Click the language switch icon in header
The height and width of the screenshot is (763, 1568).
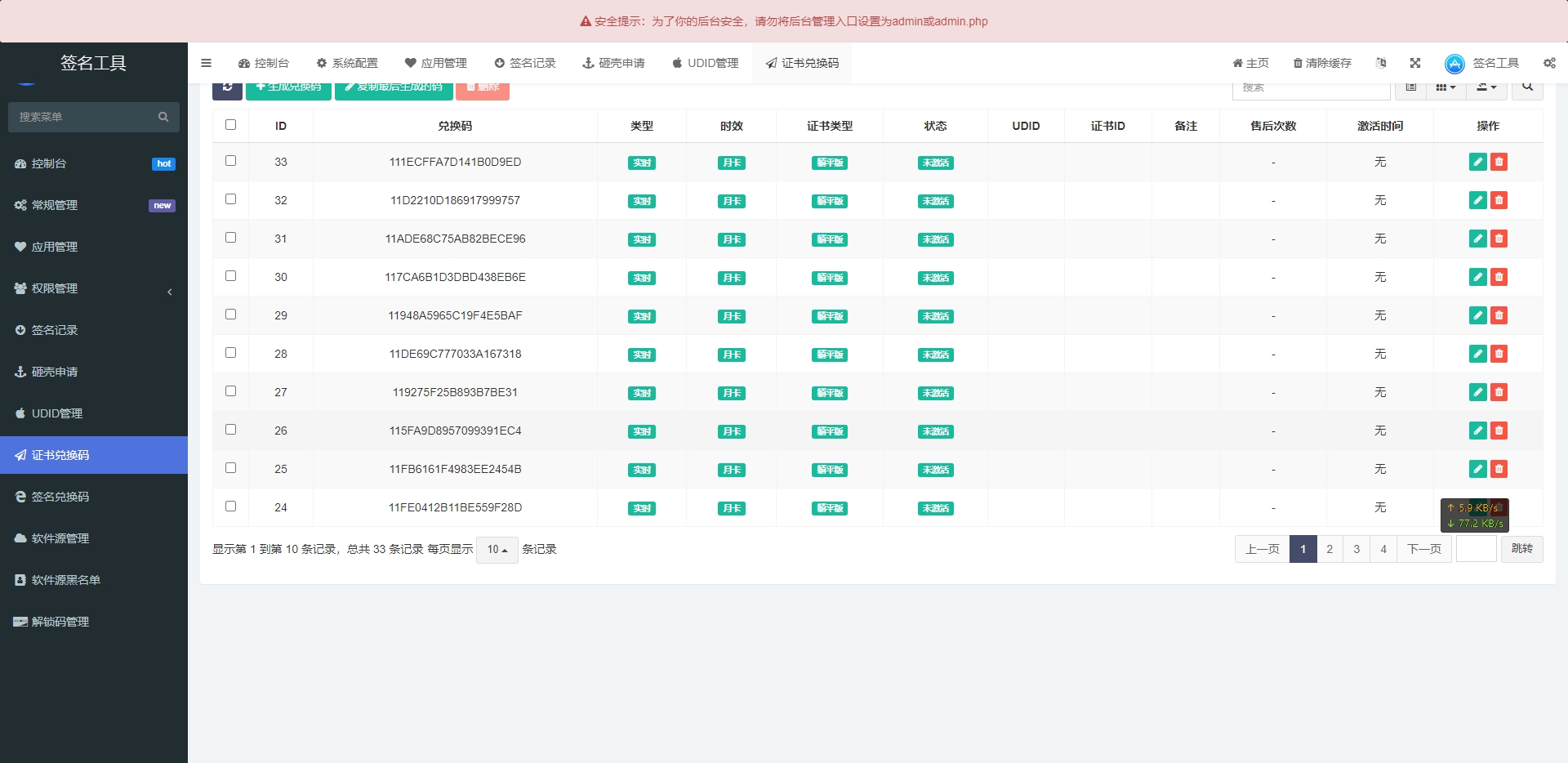click(1381, 63)
